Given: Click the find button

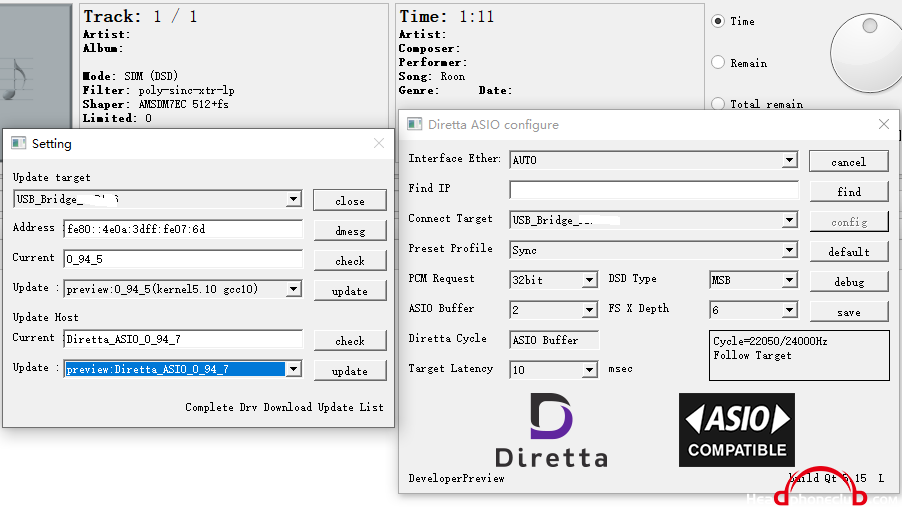Looking at the screenshot, I should [849, 192].
